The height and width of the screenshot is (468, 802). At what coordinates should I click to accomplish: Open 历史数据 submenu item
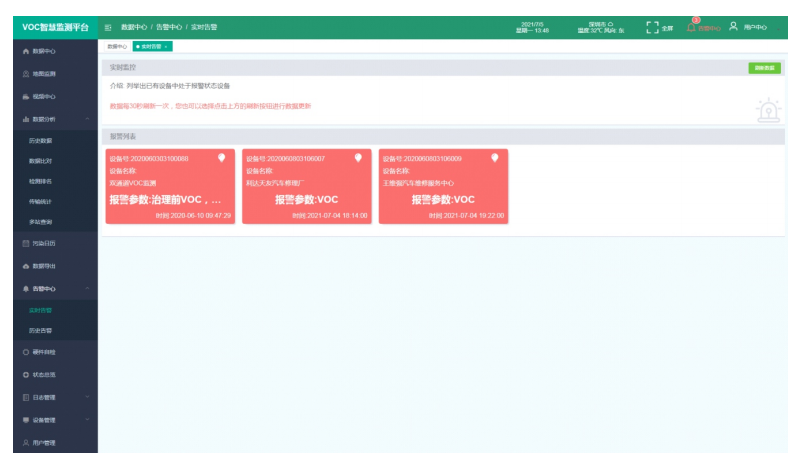pos(55,141)
